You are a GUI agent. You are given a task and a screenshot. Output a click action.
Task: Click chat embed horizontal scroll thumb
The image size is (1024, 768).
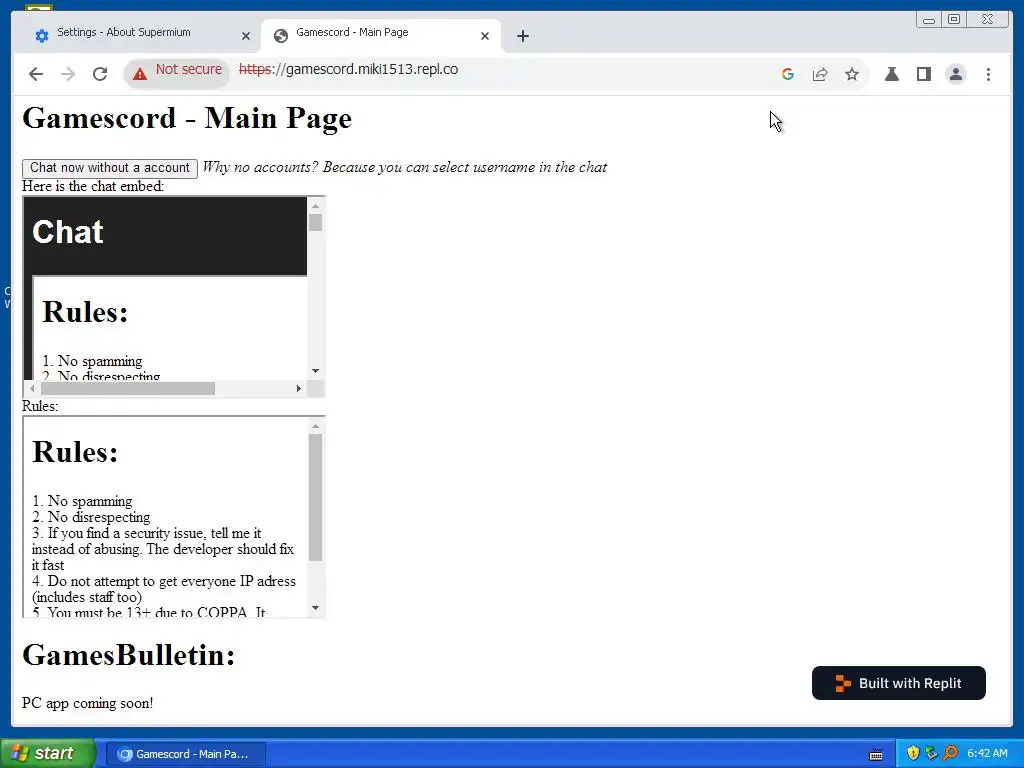click(x=127, y=389)
